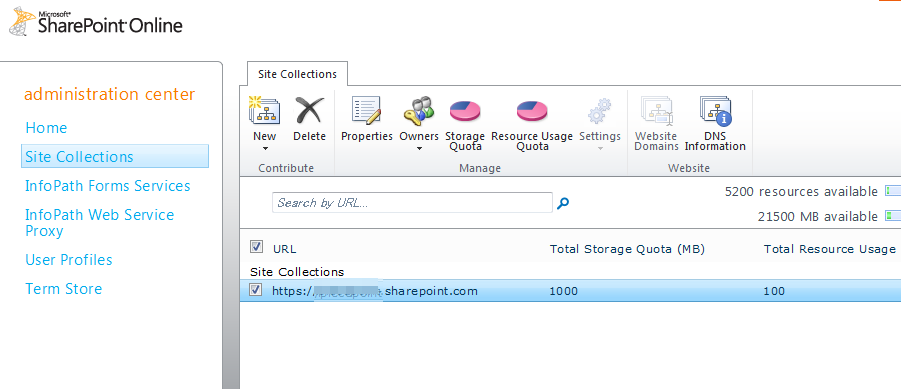This screenshot has height=389, width=901.
Task: Expand the New dropdown arrow
Action: pos(265,149)
